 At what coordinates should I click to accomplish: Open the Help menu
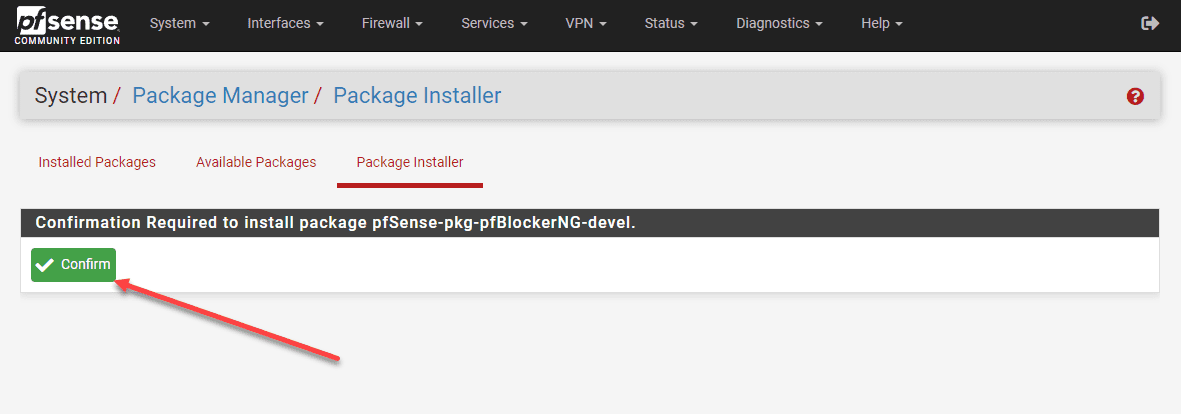pyautogui.click(x=881, y=24)
